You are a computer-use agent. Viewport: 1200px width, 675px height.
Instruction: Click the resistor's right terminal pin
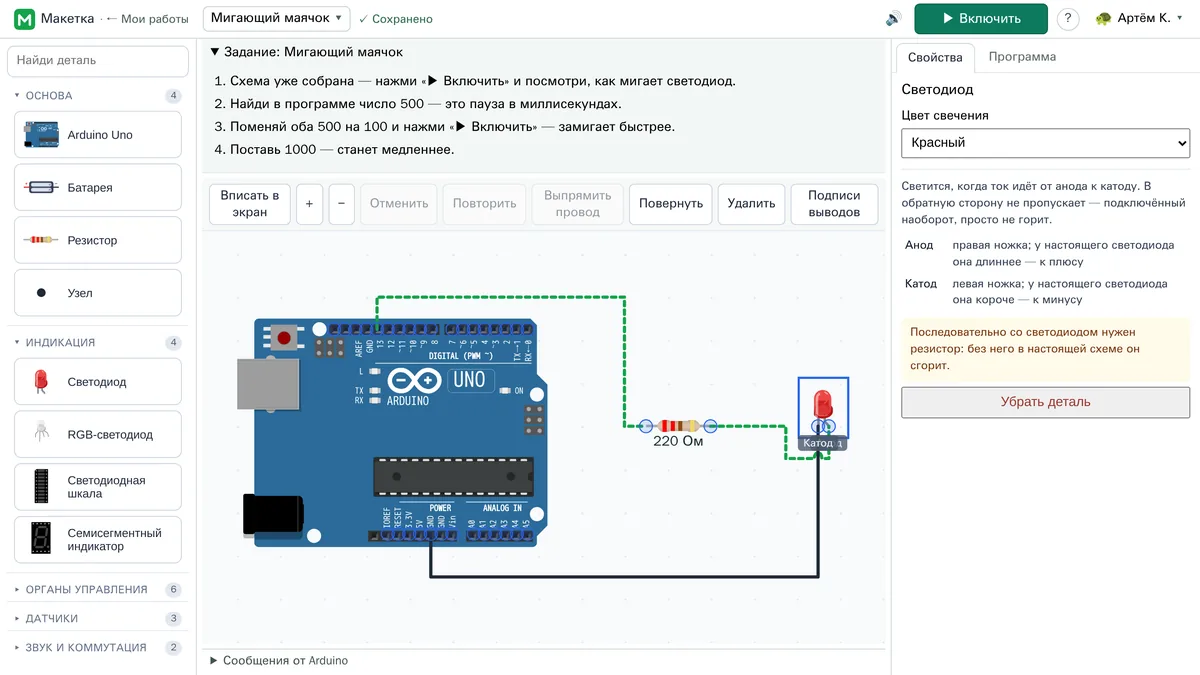[x=711, y=426]
